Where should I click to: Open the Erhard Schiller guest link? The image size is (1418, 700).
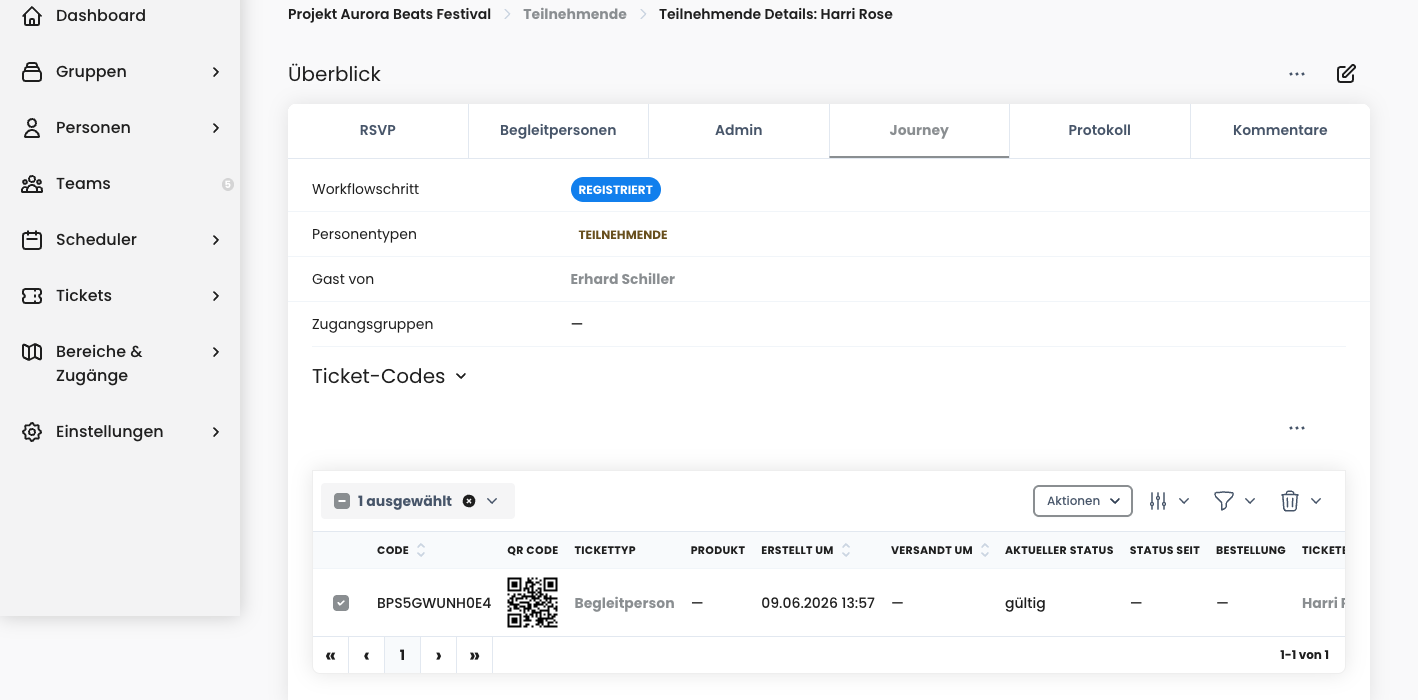[x=623, y=280]
